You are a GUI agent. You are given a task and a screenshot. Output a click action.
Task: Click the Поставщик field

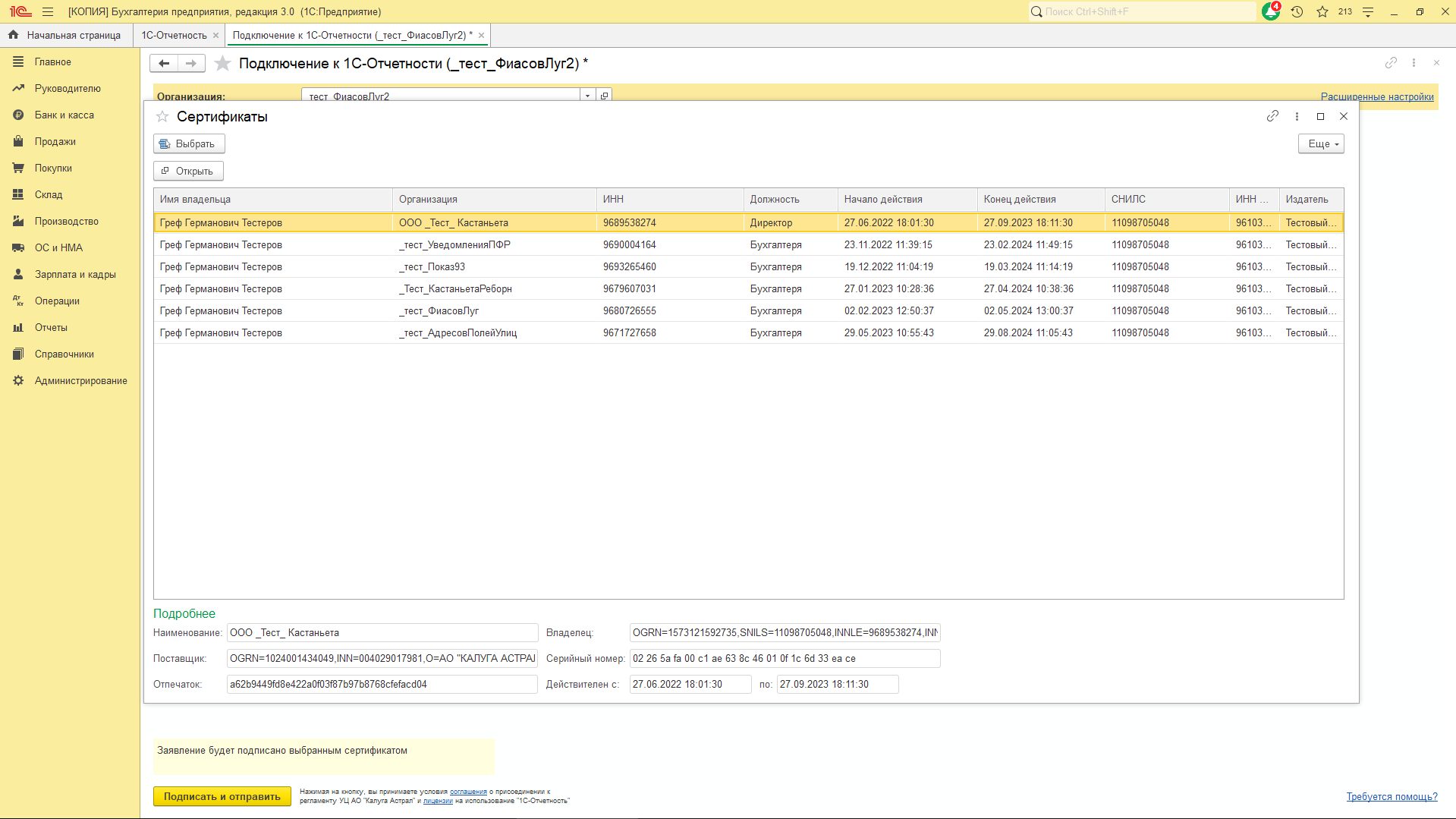pyautogui.click(x=382, y=658)
